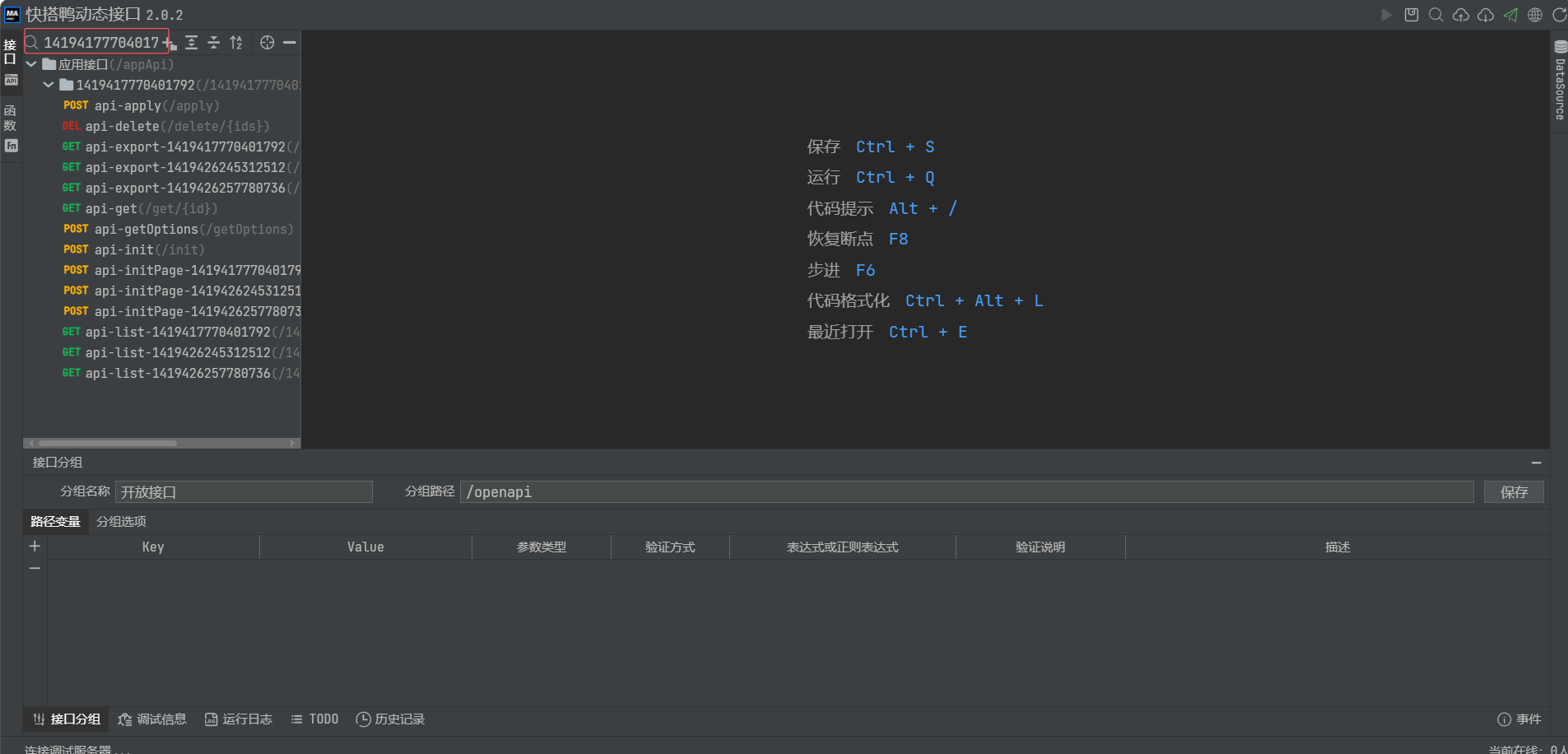Open the TODO bottom tab

tap(314, 719)
